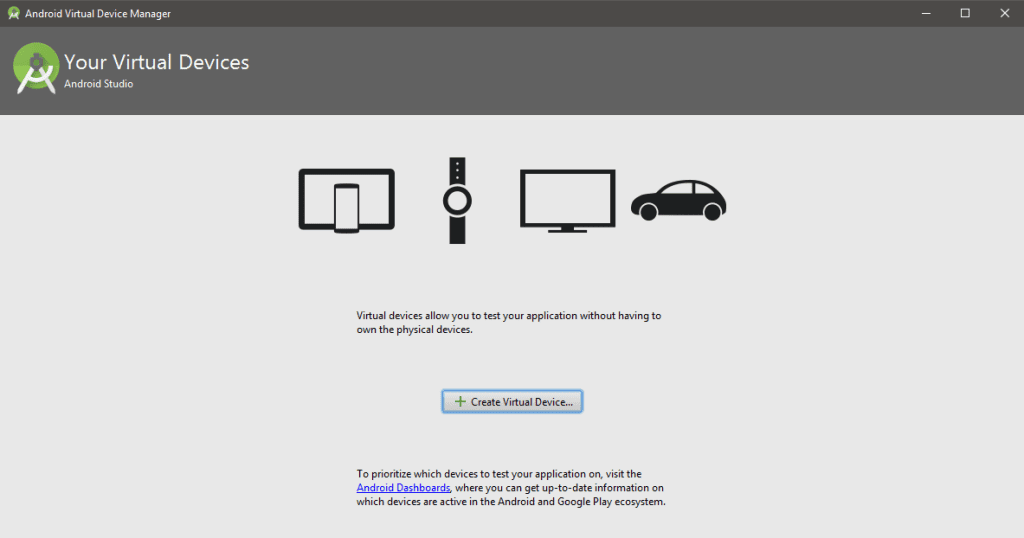Viewport: 1024px width, 538px height.
Task: Click the Wear OS watch icon
Action: tap(457, 200)
